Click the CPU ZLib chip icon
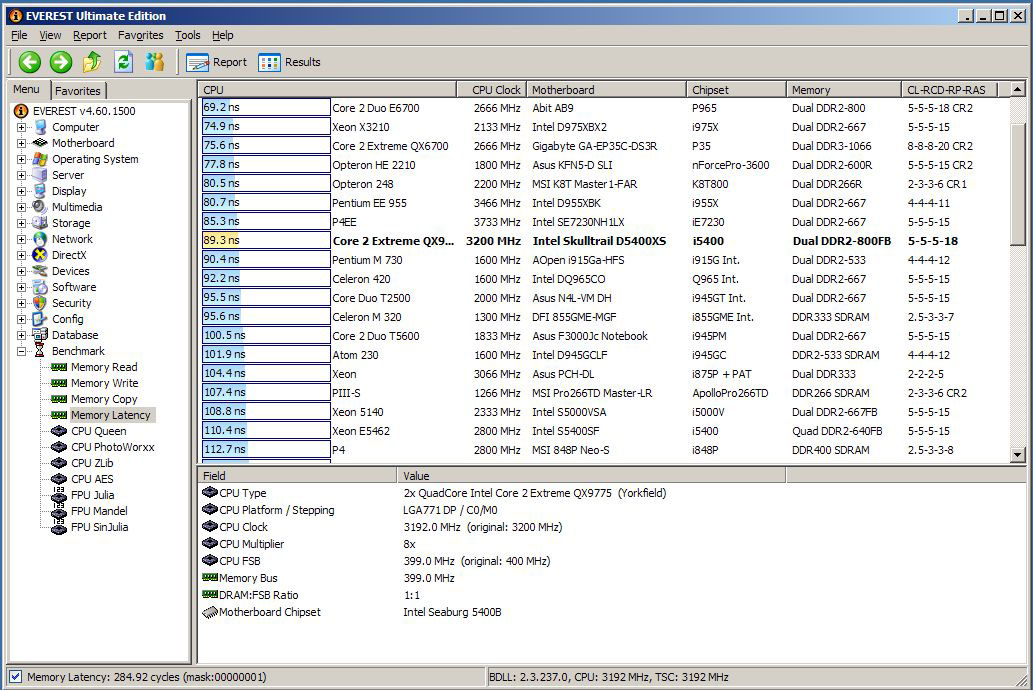The height and width of the screenshot is (690, 1033). [x=59, y=463]
